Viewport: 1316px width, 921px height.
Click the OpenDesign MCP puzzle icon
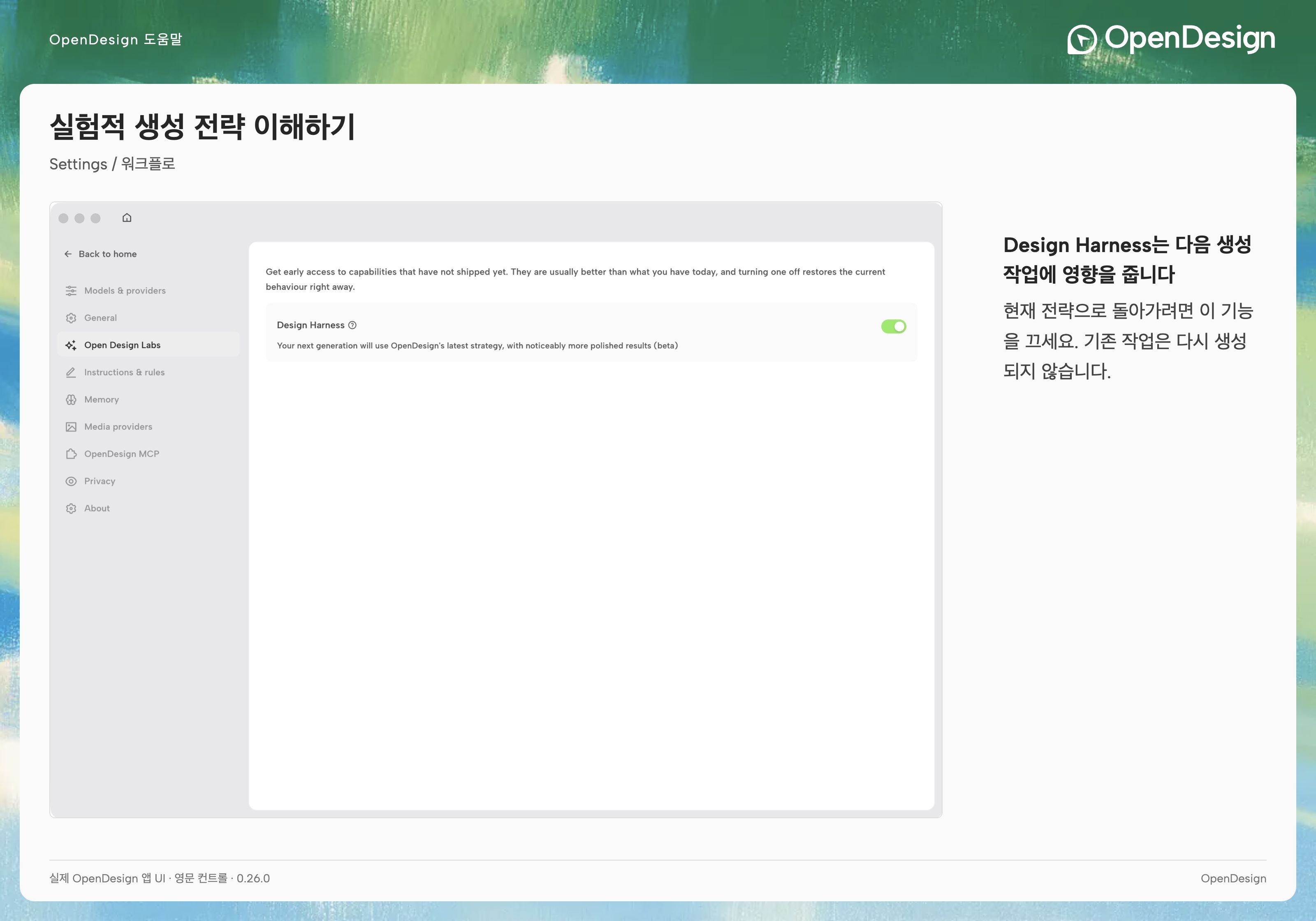coord(71,454)
